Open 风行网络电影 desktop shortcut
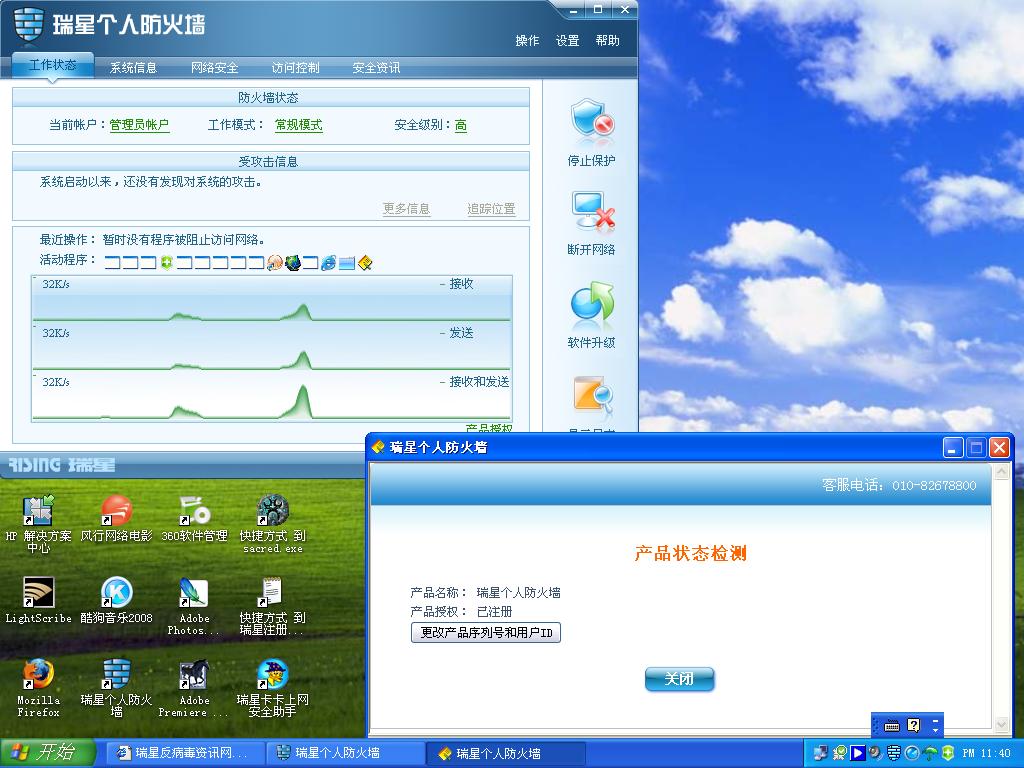The width and height of the screenshot is (1024, 768). 116,511
